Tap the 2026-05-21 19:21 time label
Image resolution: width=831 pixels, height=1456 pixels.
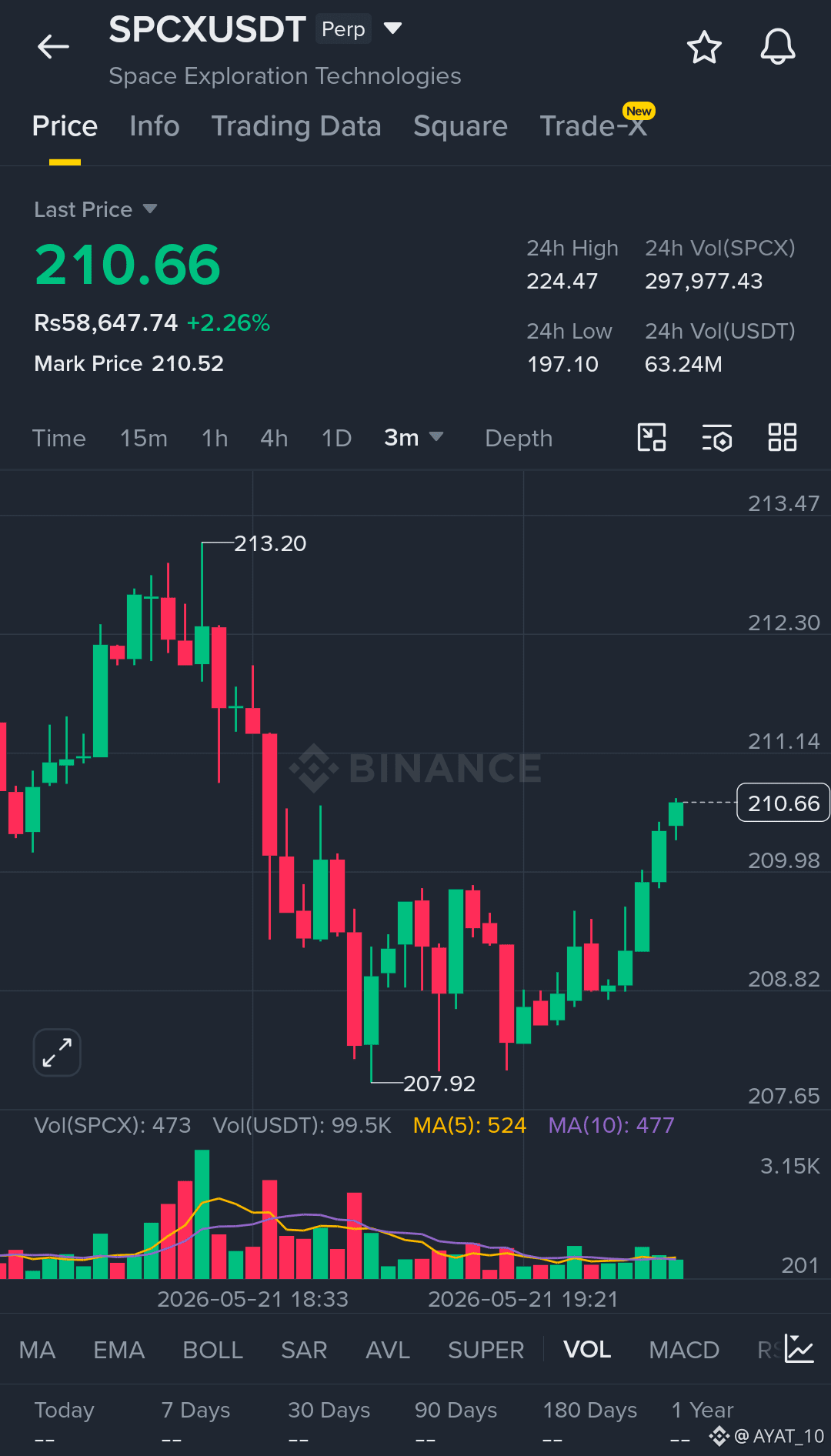pos(523,1299)
